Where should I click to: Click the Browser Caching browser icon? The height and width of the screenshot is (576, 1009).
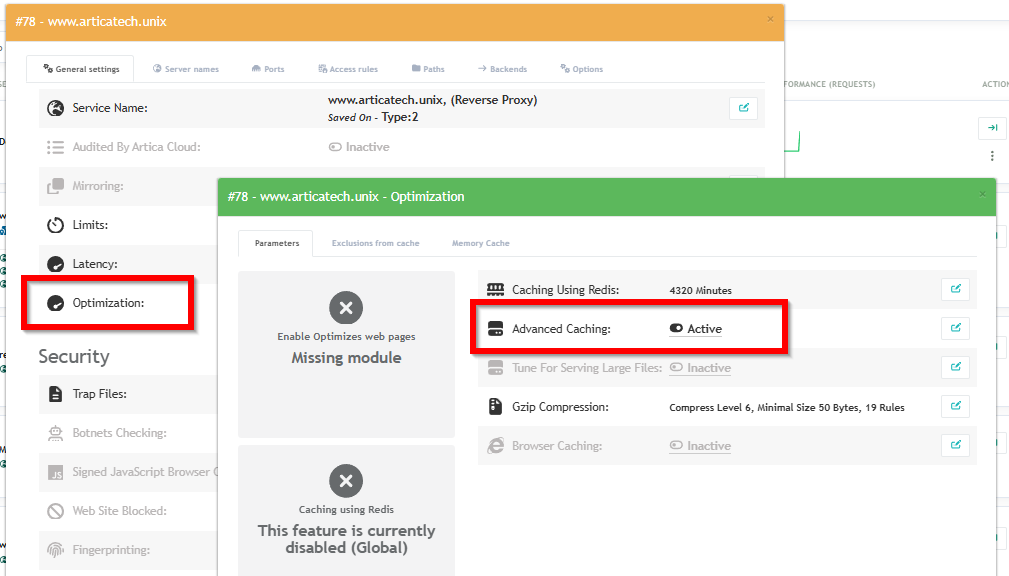click(495, 445)
